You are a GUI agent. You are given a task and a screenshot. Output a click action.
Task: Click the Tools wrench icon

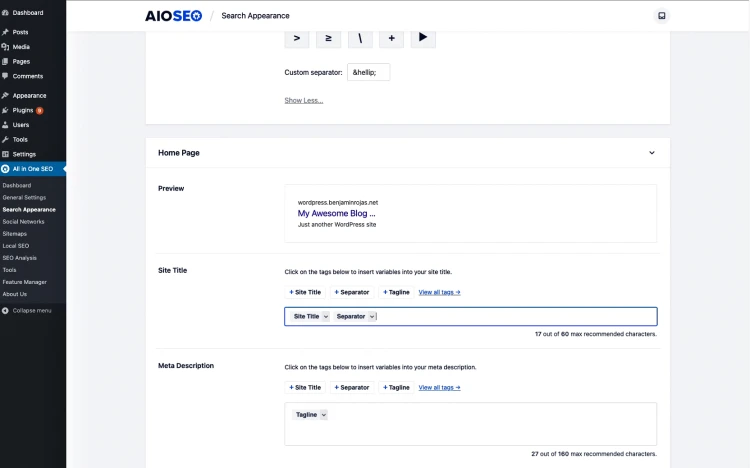click(5, 140)
